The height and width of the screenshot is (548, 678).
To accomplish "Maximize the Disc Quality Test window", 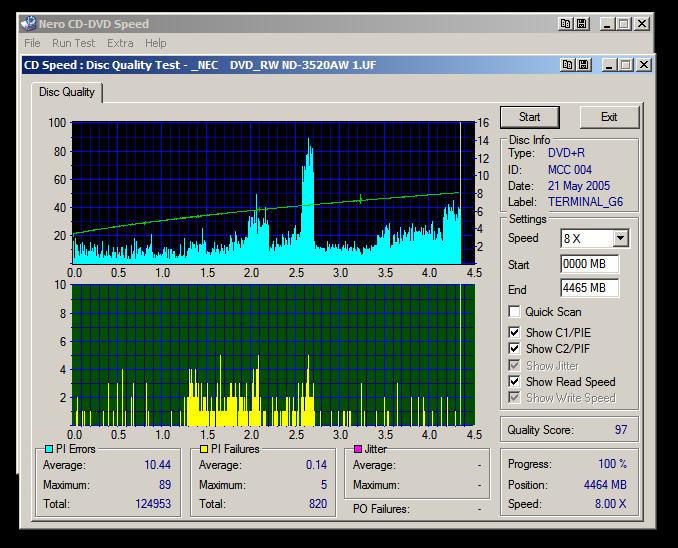I will (626, 65).
